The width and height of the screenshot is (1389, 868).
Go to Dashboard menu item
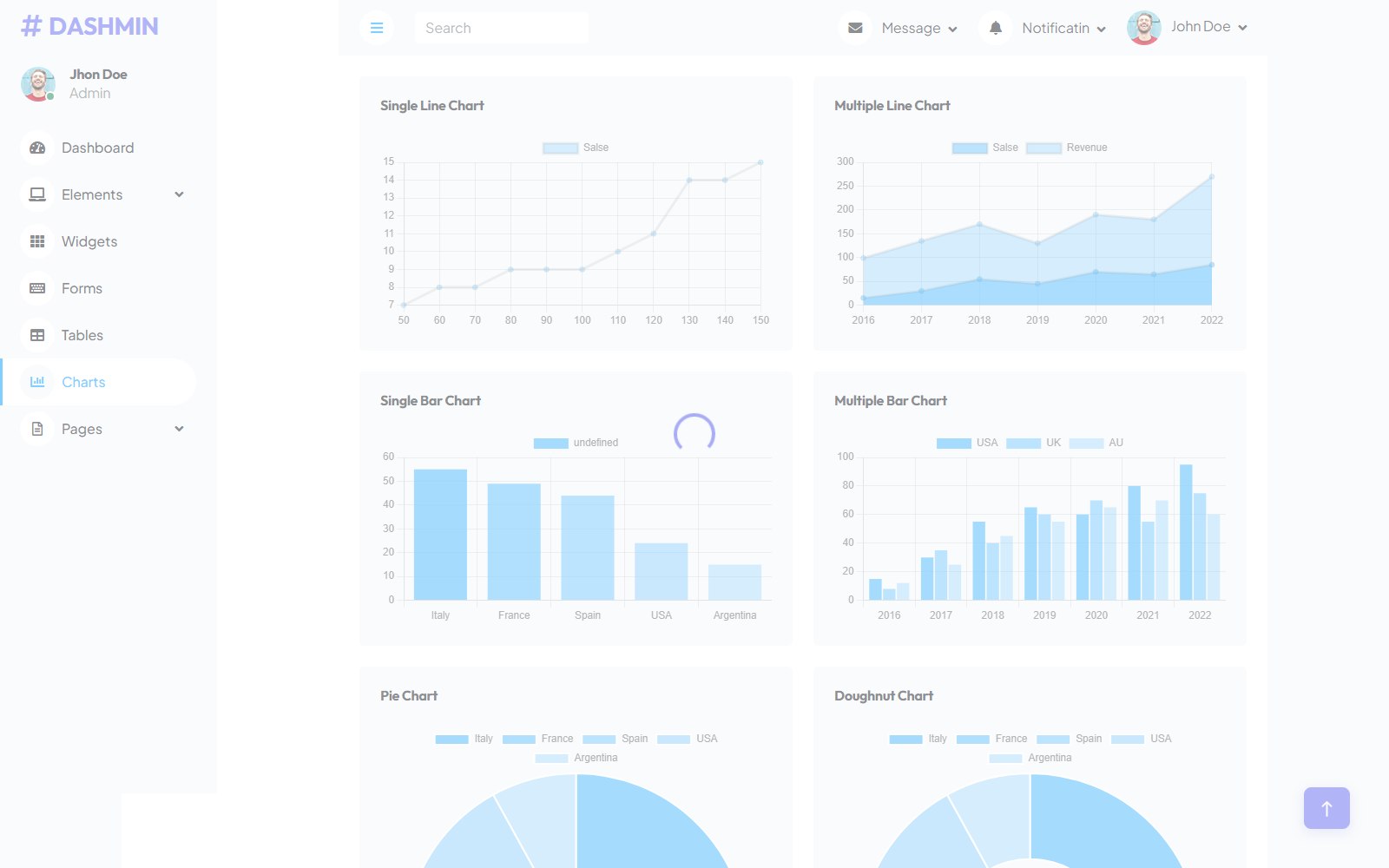click(97, 148)
